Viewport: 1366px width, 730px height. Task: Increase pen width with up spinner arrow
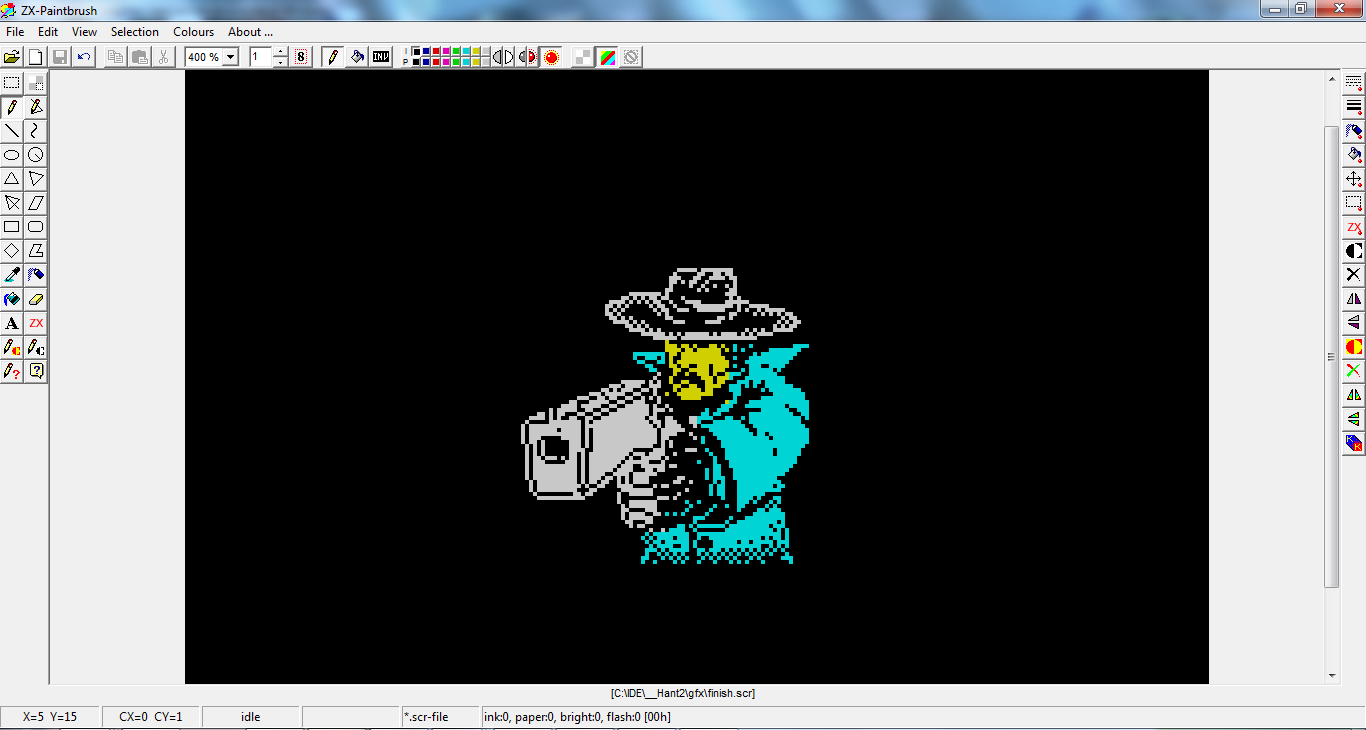point(280,52)
